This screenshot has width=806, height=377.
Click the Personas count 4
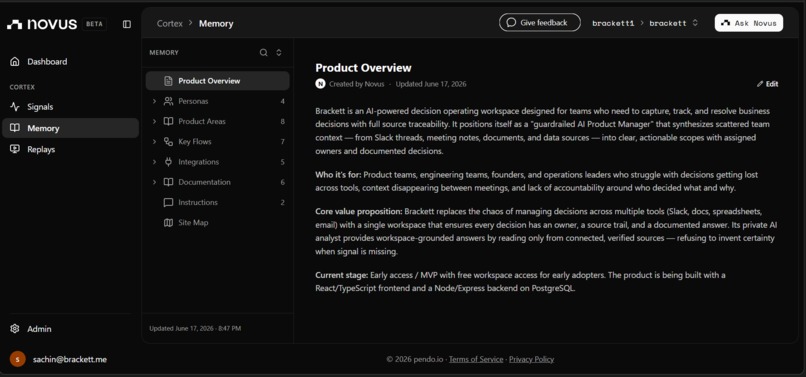click(283, 101)
